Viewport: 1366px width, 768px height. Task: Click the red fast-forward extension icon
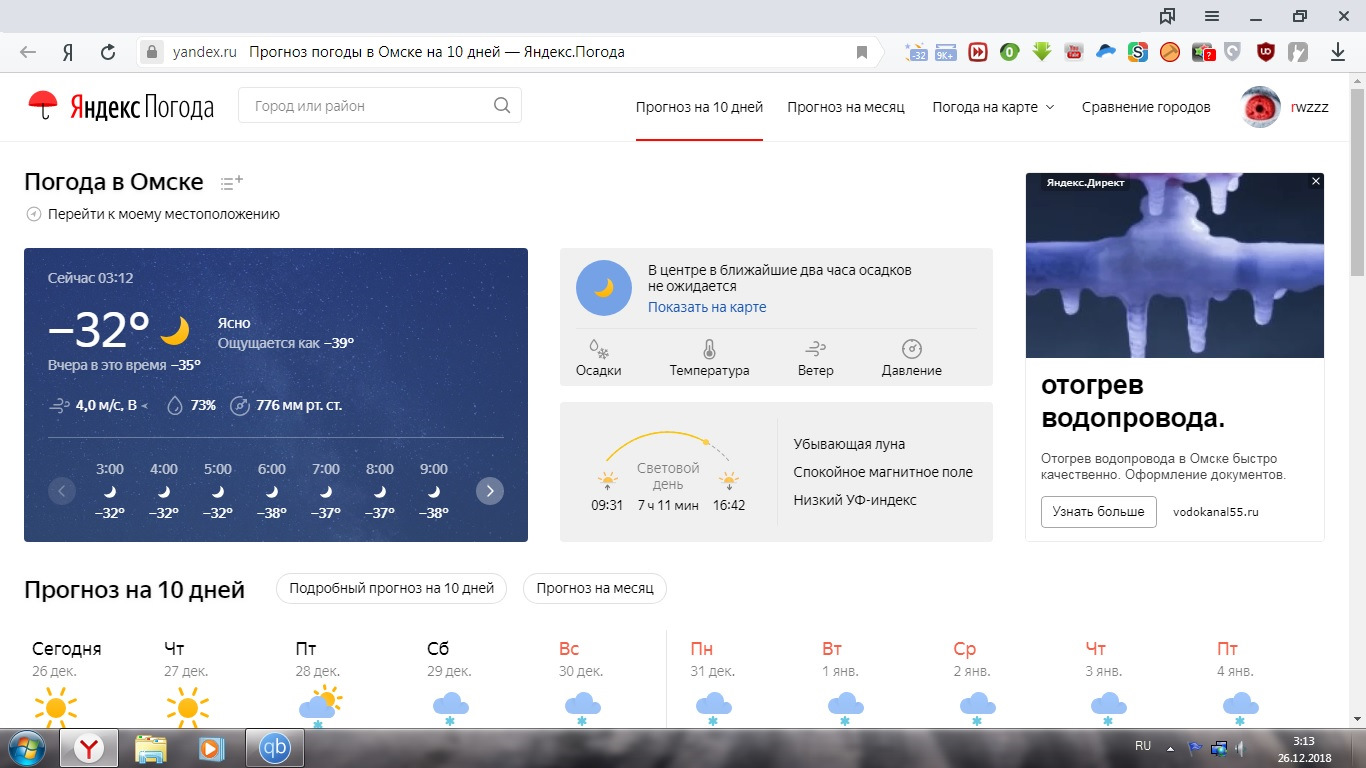pyautogui.click(x=978, y=52)
